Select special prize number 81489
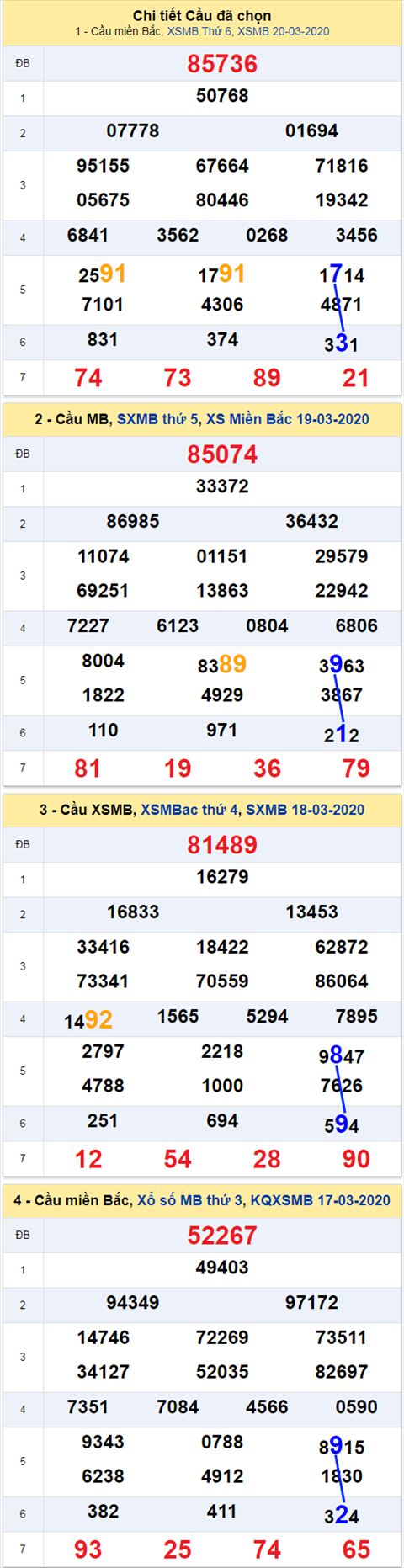Image resolution: width=404 pixels, height=1568 pixels. (x=222, y=845)
